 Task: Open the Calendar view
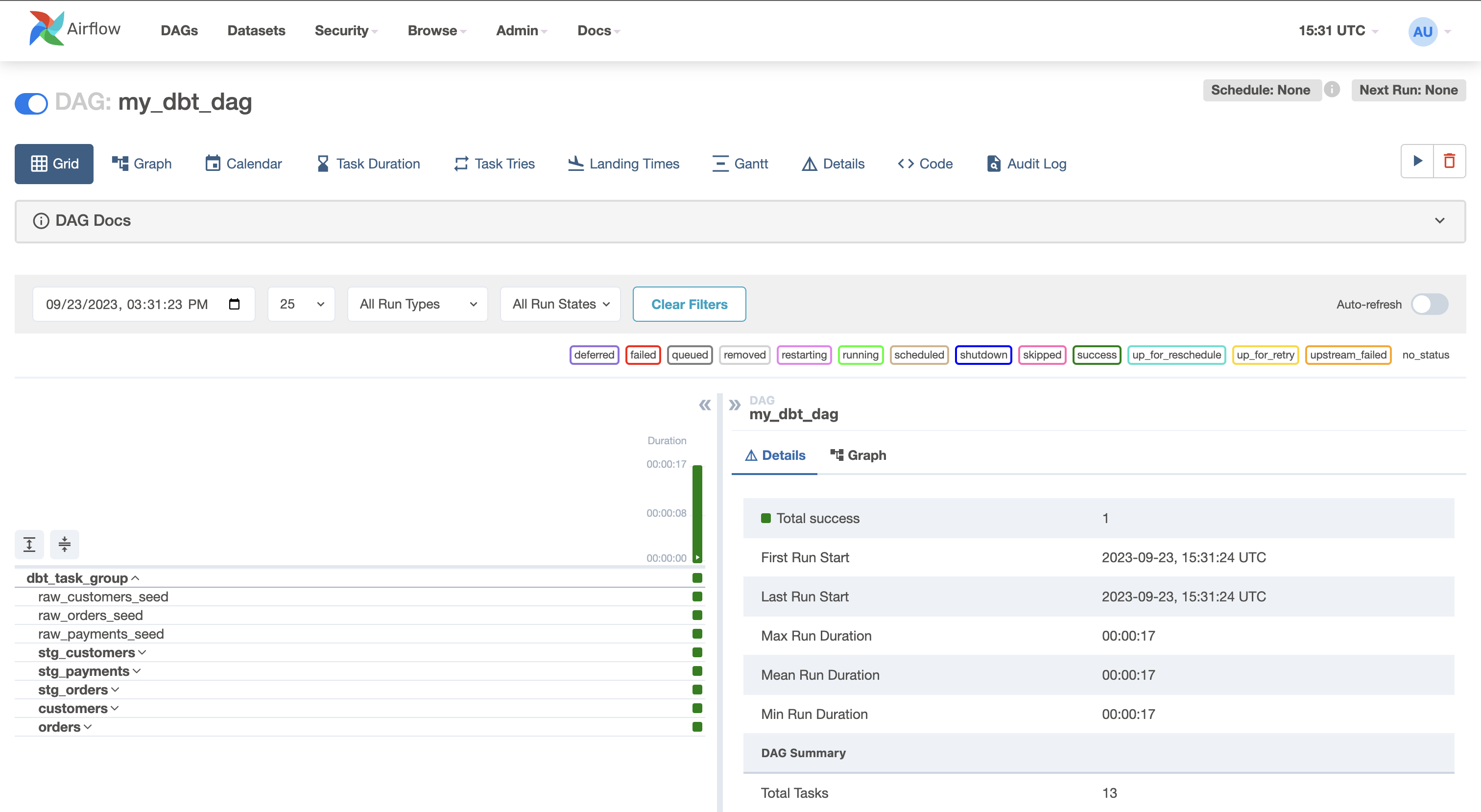(x=244, y=163)
